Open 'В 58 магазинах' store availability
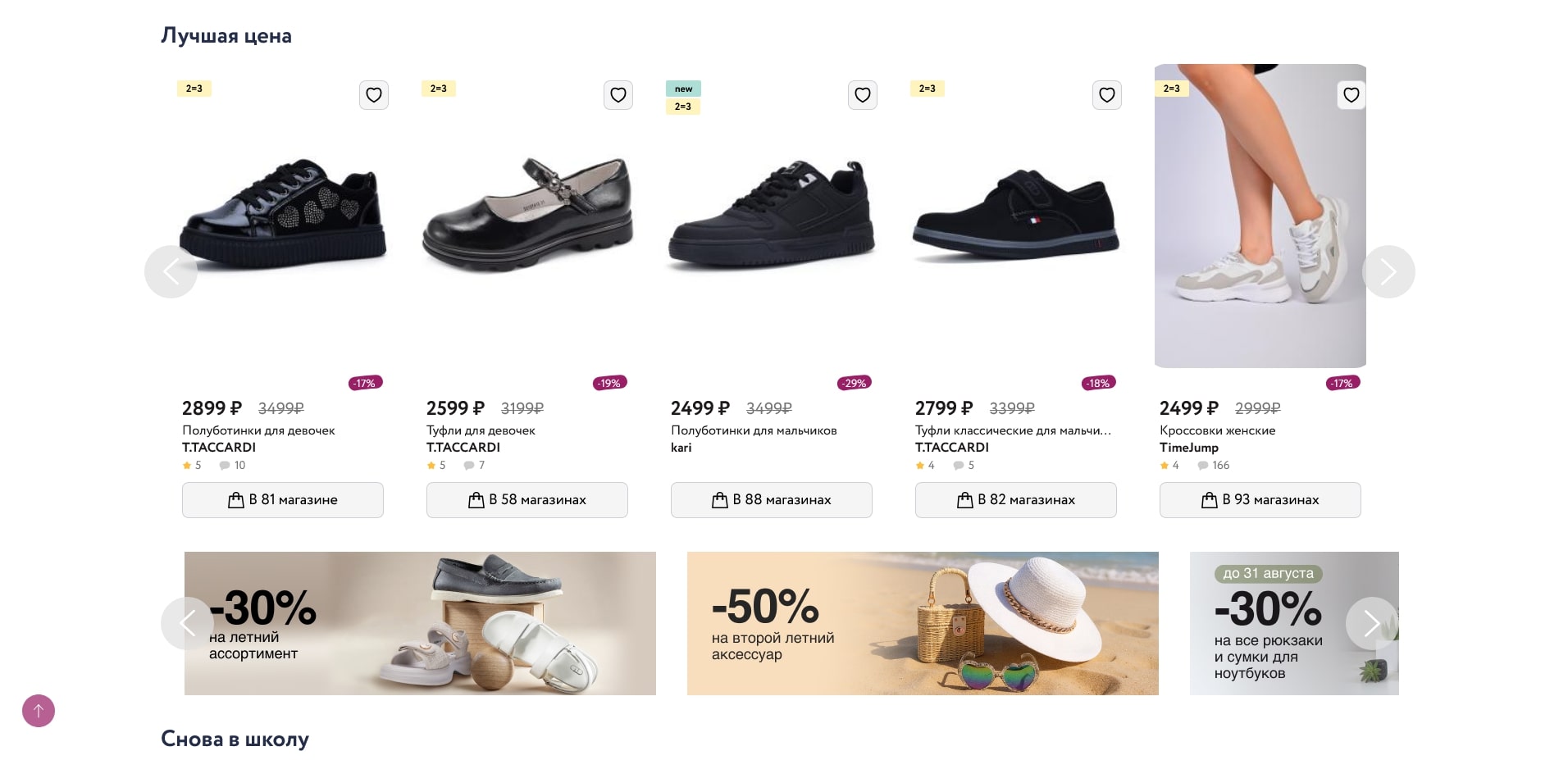This screenshot has width=1568, height=760. 526,500
